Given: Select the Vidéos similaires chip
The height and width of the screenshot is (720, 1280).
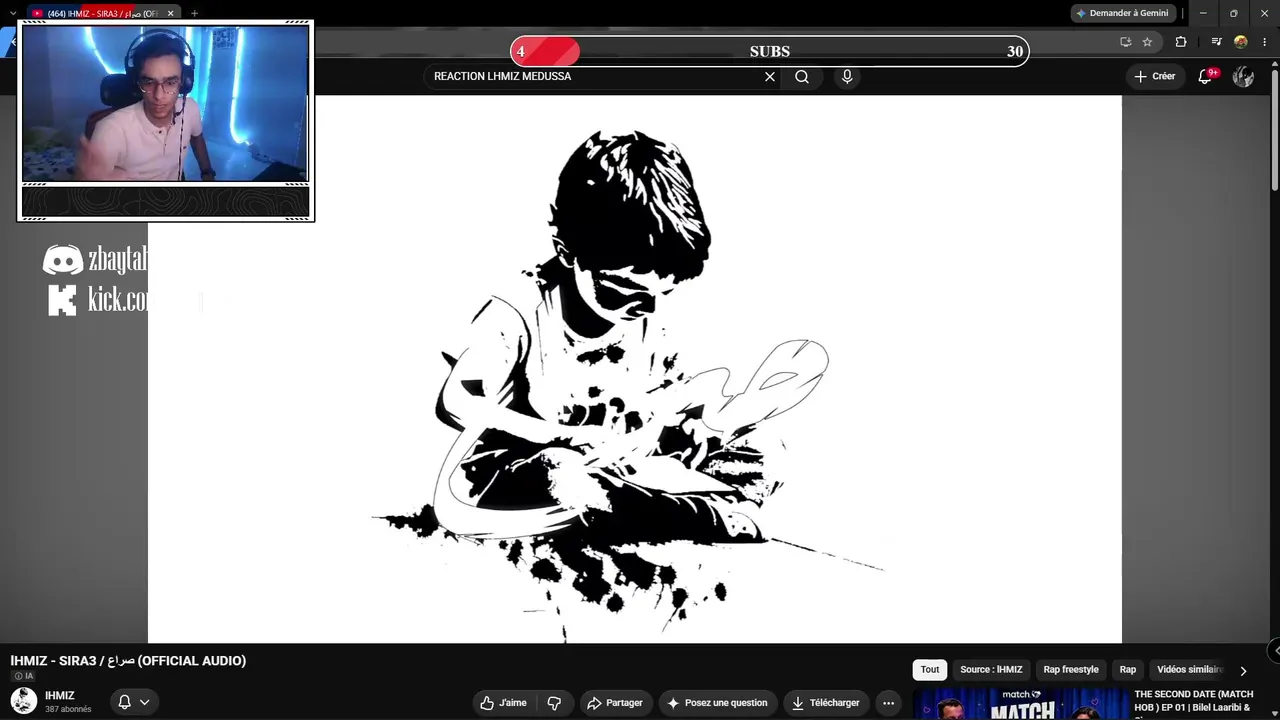Looking at the screenshot, I should tap(1190, 670).
